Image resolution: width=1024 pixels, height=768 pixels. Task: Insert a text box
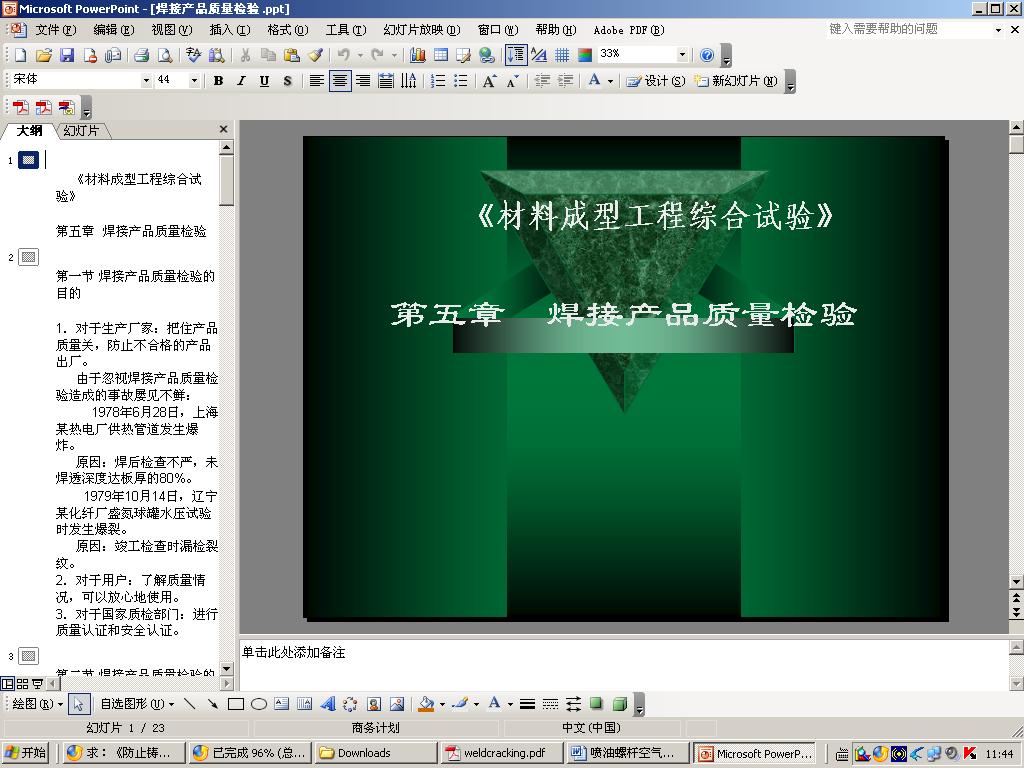pos(281,704)
